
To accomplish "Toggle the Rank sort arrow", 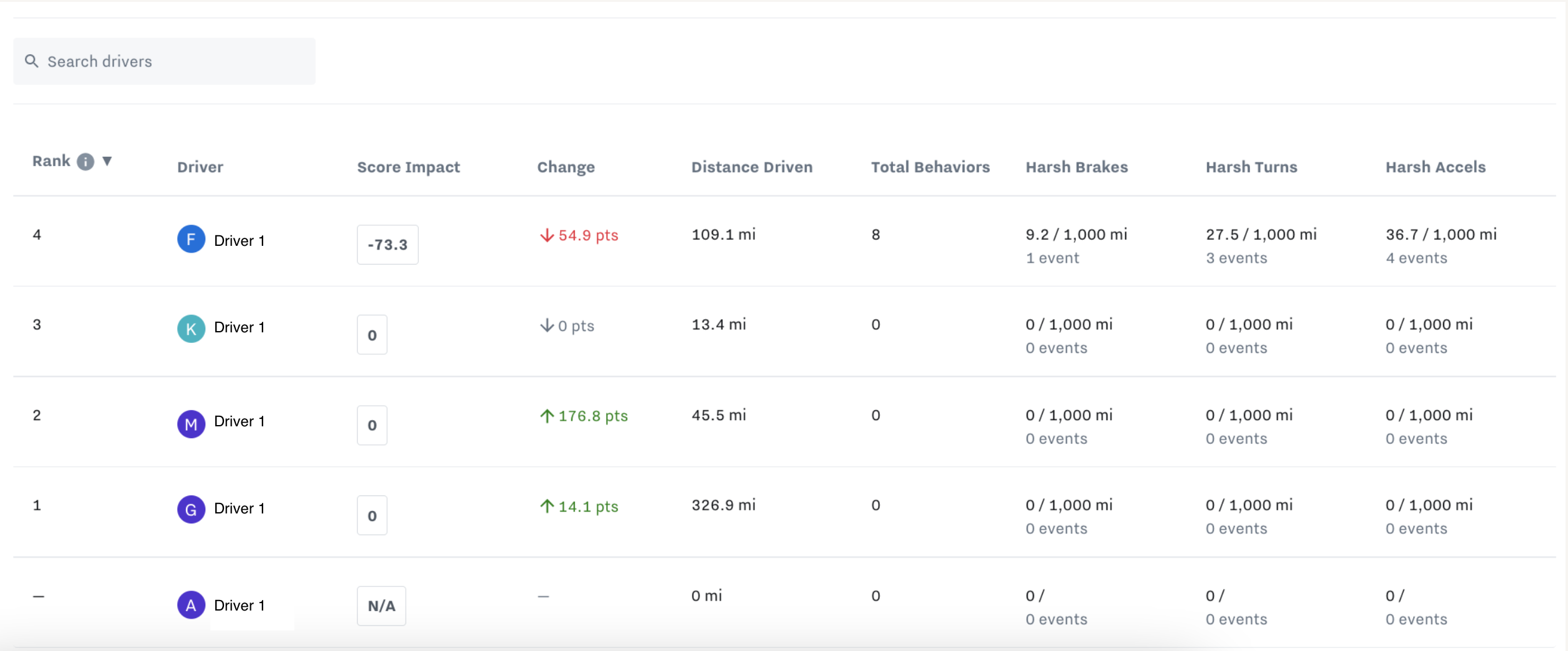I will [107, 161].
